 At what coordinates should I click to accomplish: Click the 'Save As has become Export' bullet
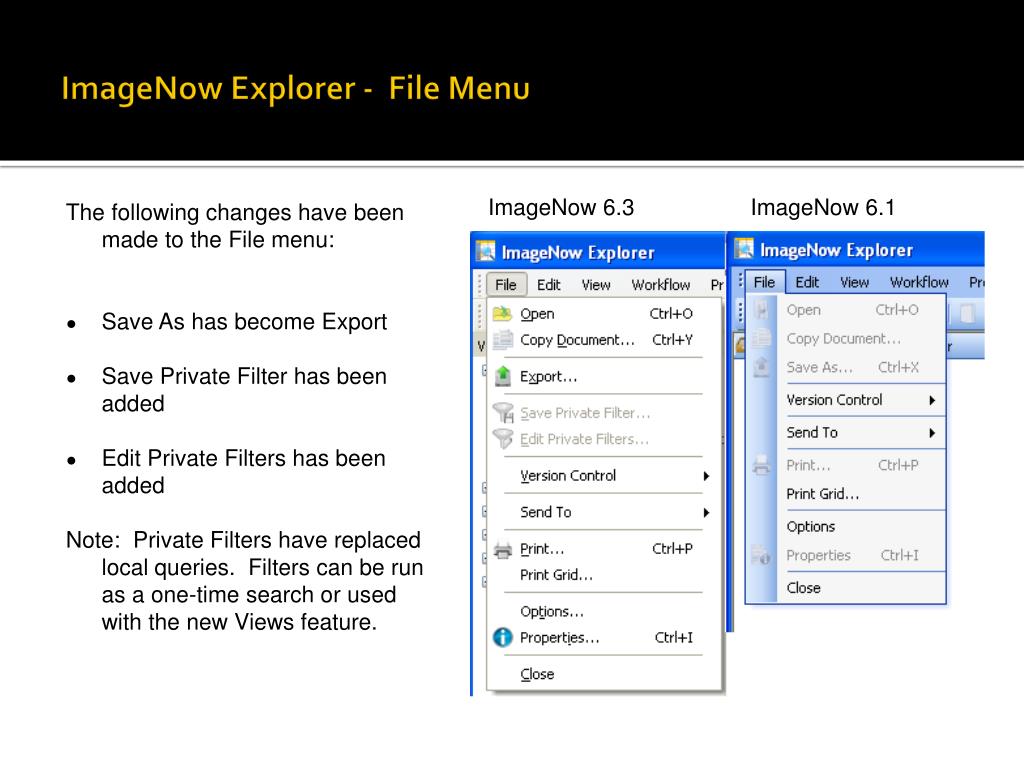[x=244, y=322]
